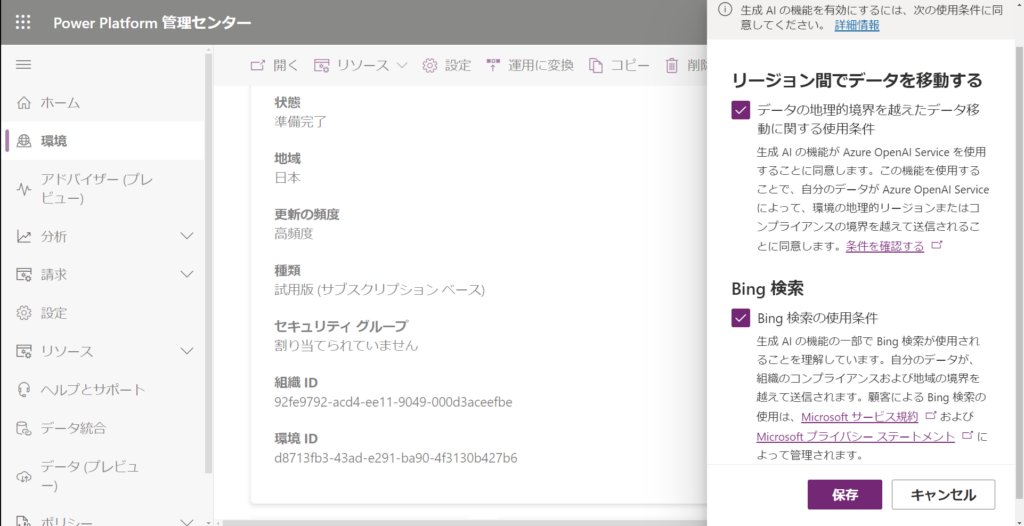This screenshot has height=526, width=1024.
Task: Expand the ポリシー sidebar section chevron
Action: (x=187, y=521)
